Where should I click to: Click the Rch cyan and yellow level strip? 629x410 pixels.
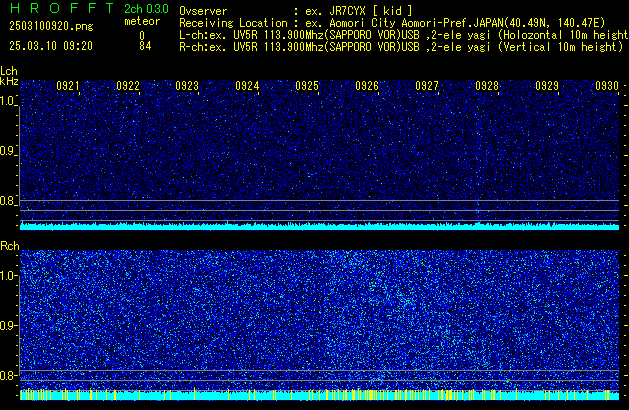[319, 395]
